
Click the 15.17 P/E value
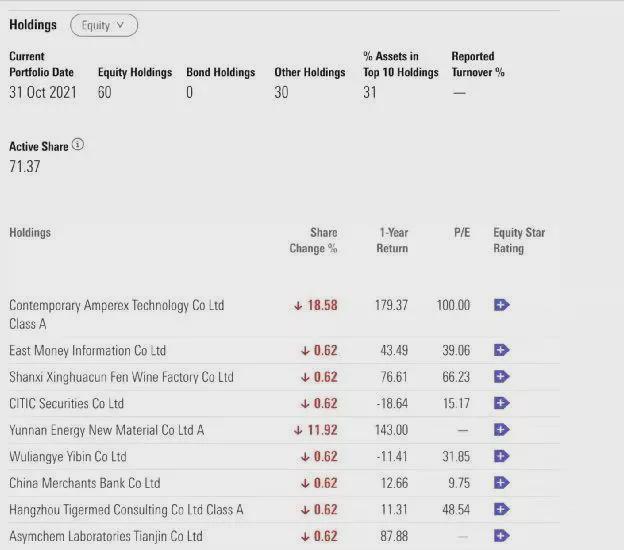click(x=456, y=404)
